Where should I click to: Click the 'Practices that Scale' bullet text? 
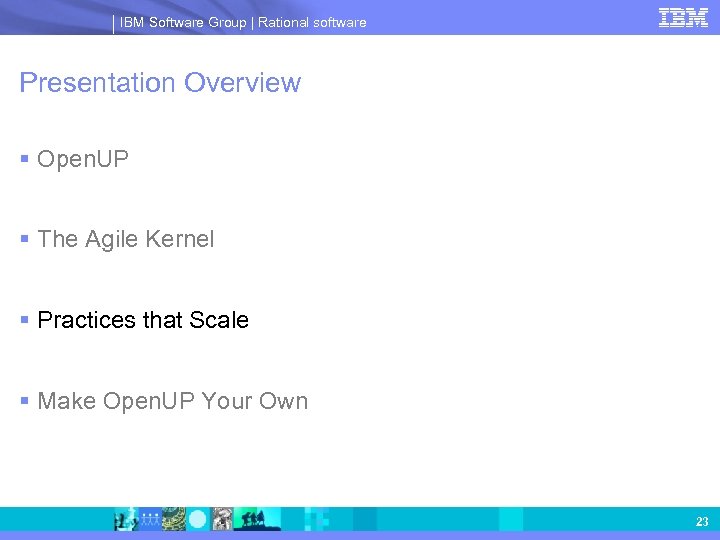[x=143, y=320]
